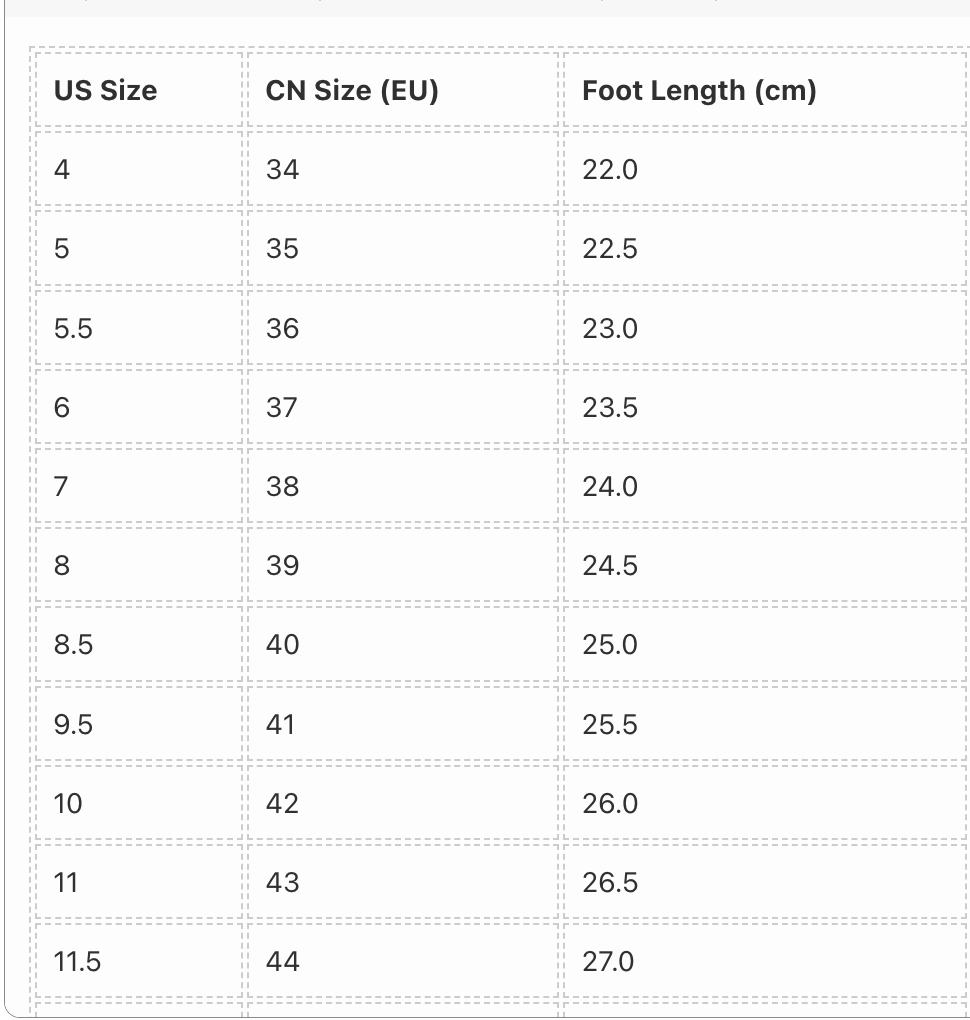Click the 22.0 foot length cell
The image size is (970, 1020).
pyautogui.click(x=765, y=169)
